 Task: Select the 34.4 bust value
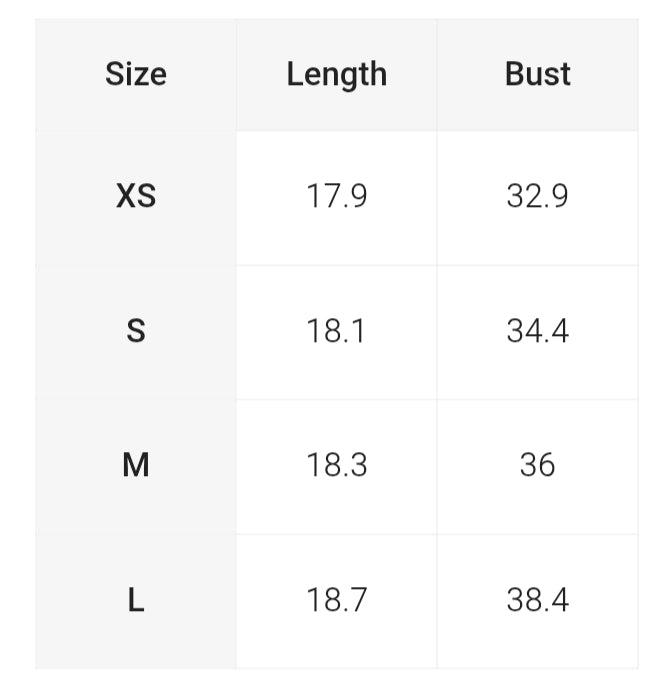[537, 330]
